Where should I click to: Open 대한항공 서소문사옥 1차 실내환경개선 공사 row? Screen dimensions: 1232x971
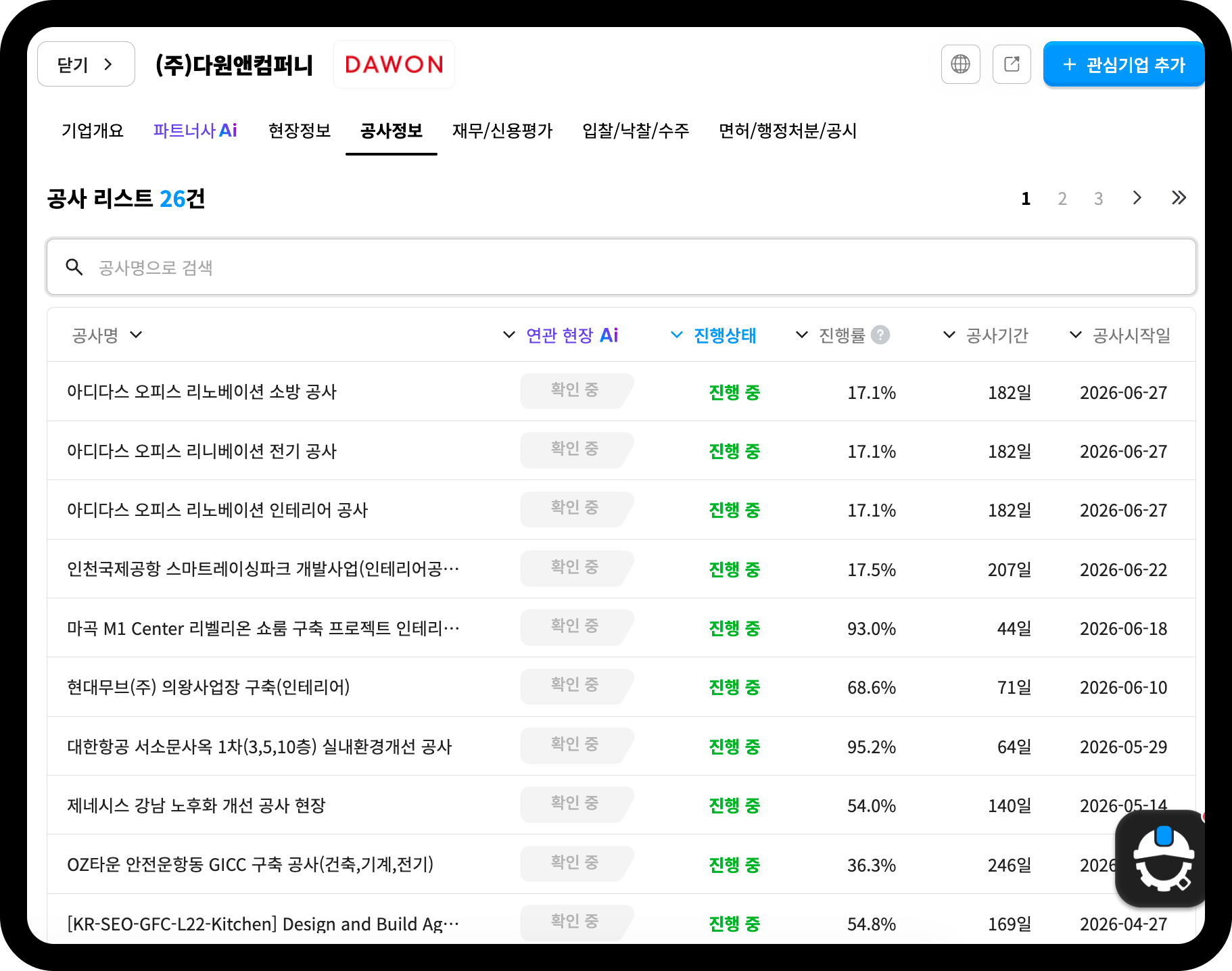(x=621, y=746)
